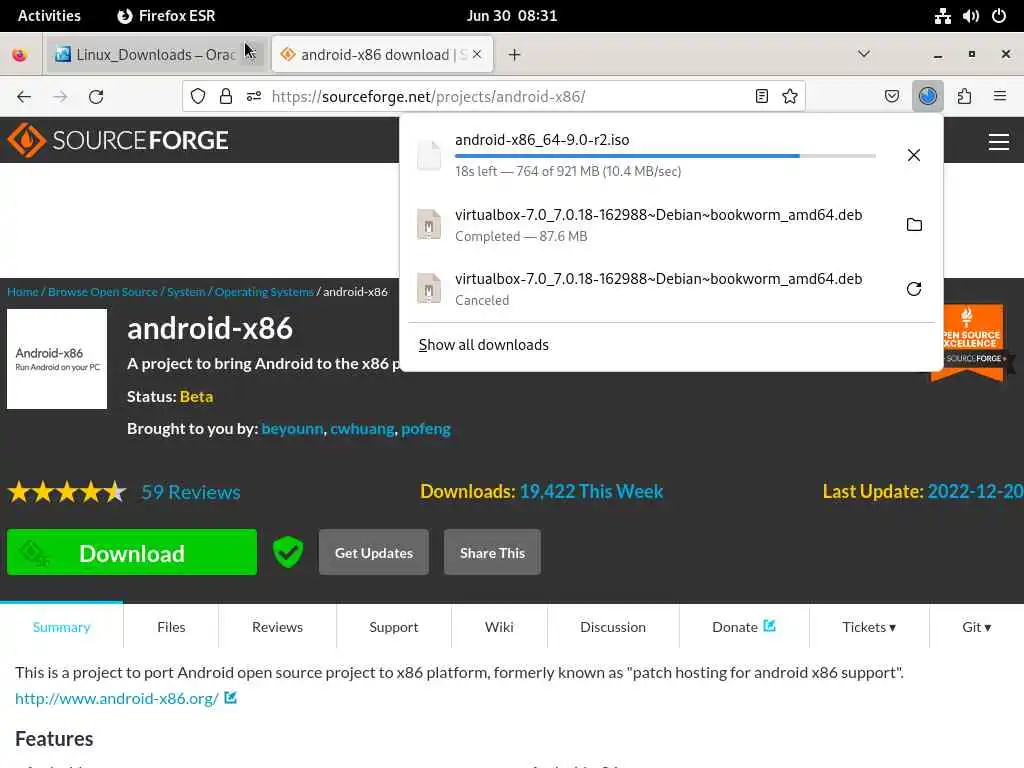Click the save to Pocket icon
Image resolution: width=1024 pixels, height=768 pixels.
891,96
